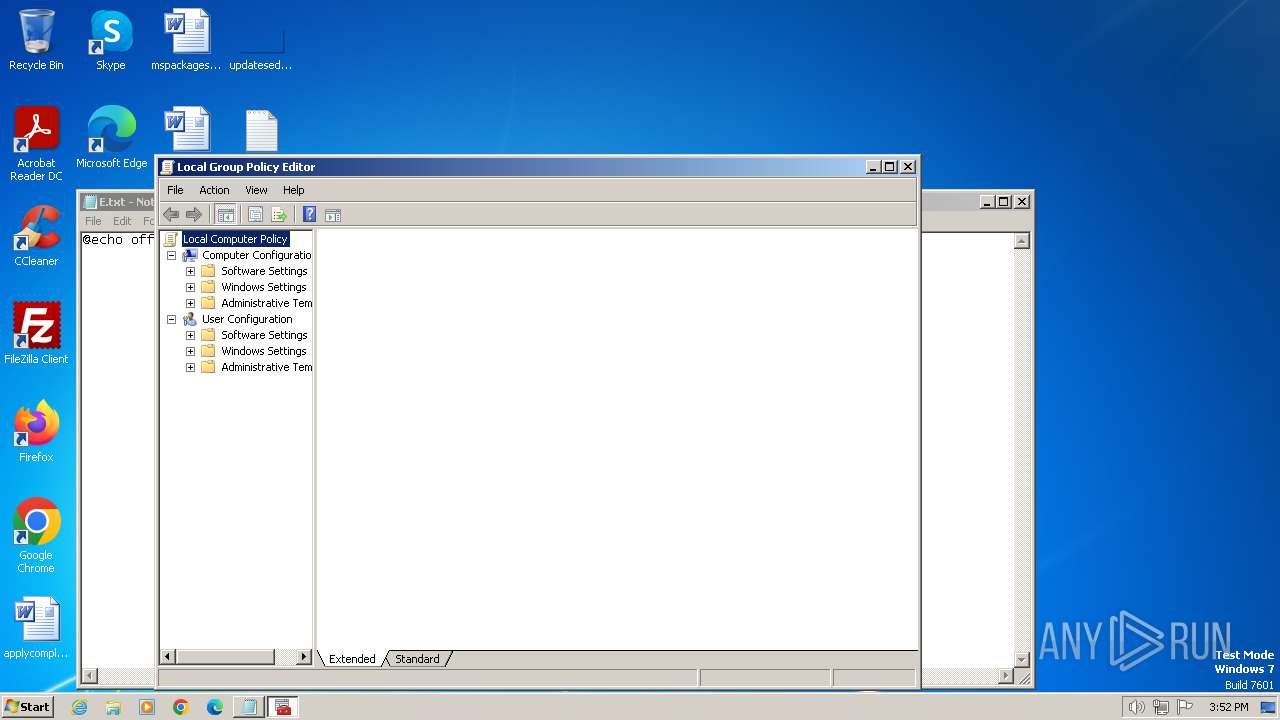Image resolution: width=1280 pixels, height=720 pixels.
Task: Select the User Configuration tree label
Action: (247, 319)
